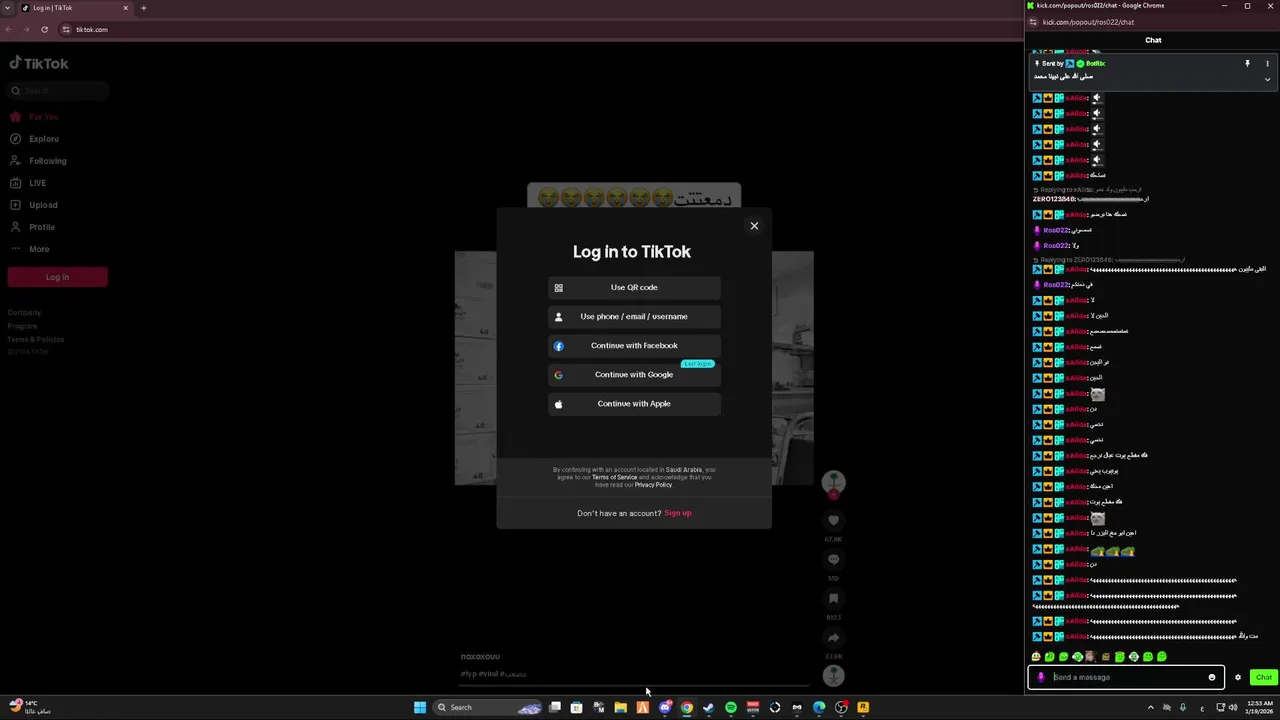
Task: Send message with the green Chat button
Action: pos(1264,677)
